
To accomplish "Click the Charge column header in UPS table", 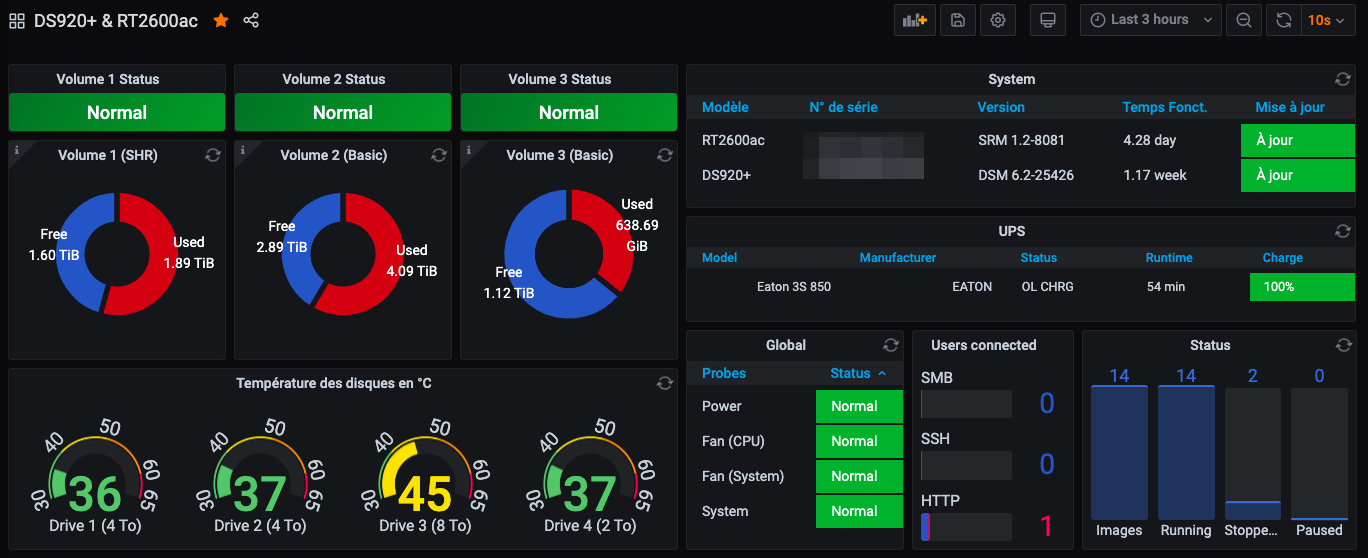I will 1282,257.
